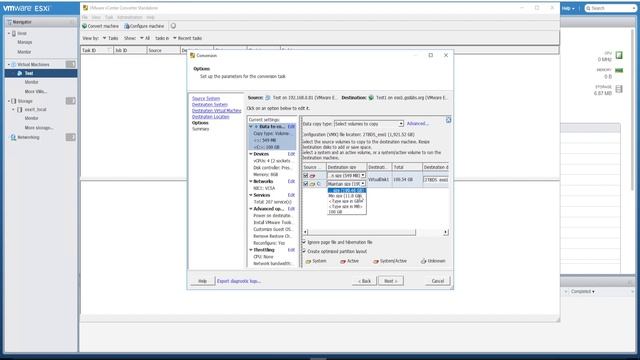Select Type size in MB option
Viewport: 640px width, 360px height.
(347, 207)
